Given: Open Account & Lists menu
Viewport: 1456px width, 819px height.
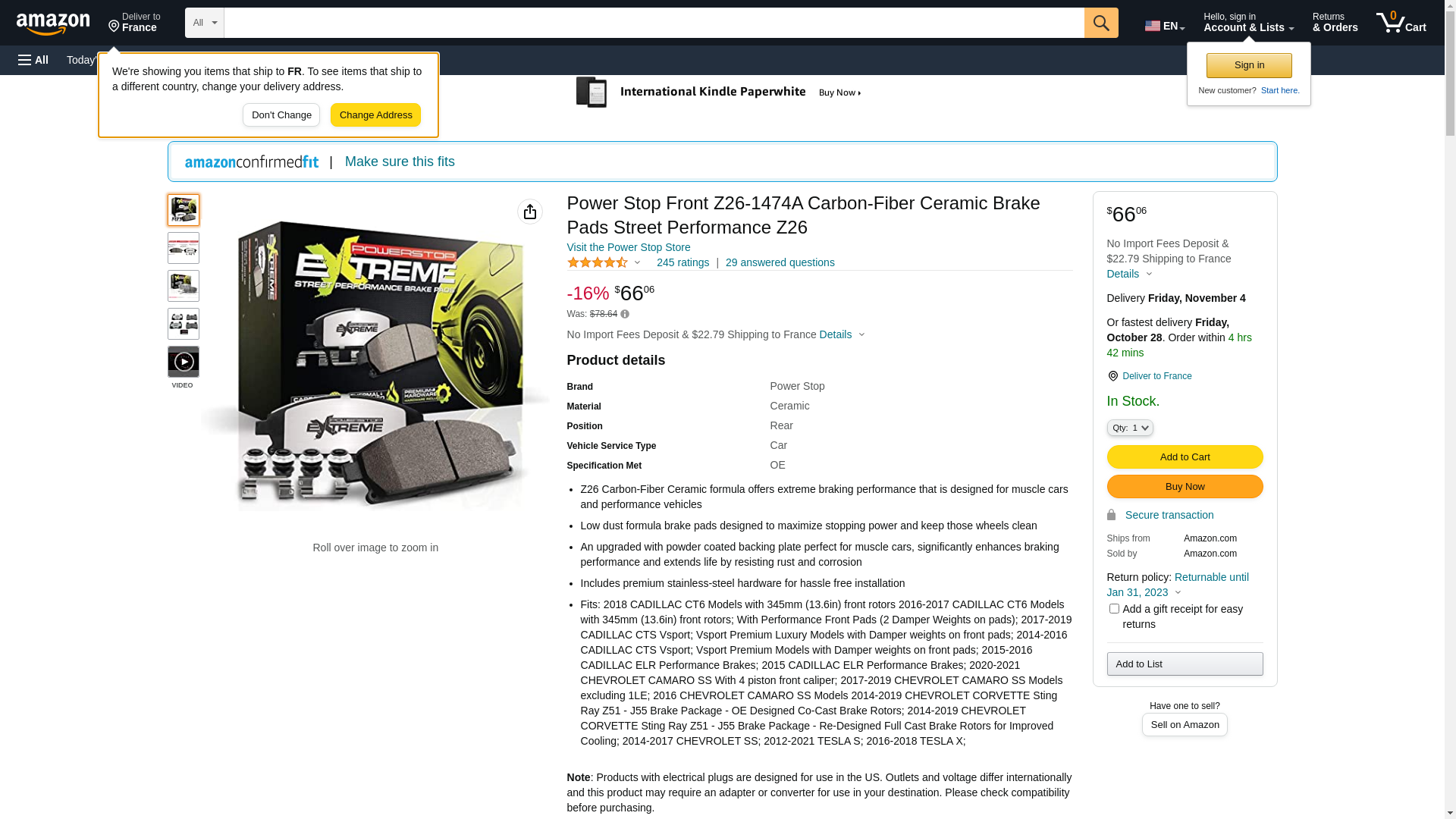Looking at the screenshot, I should point(1248,23).
